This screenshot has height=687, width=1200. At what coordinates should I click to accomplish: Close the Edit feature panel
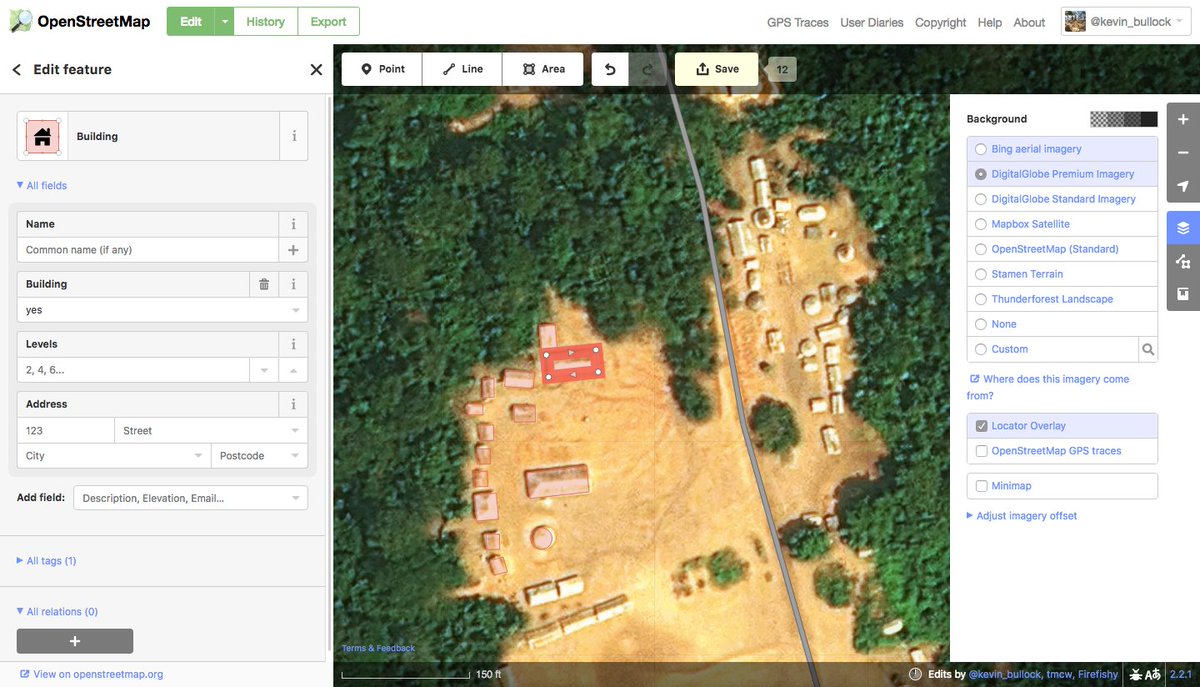click(x=316, y=70)
